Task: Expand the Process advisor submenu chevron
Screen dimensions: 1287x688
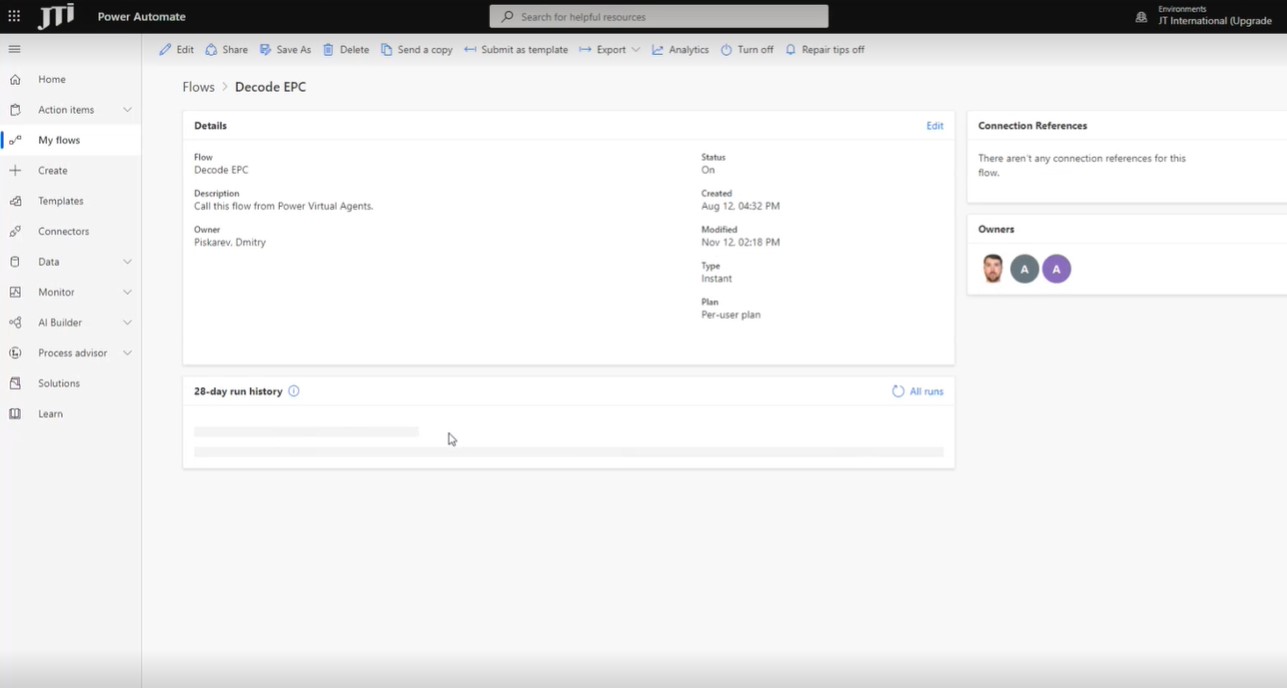Action: [x=127, y=353]
